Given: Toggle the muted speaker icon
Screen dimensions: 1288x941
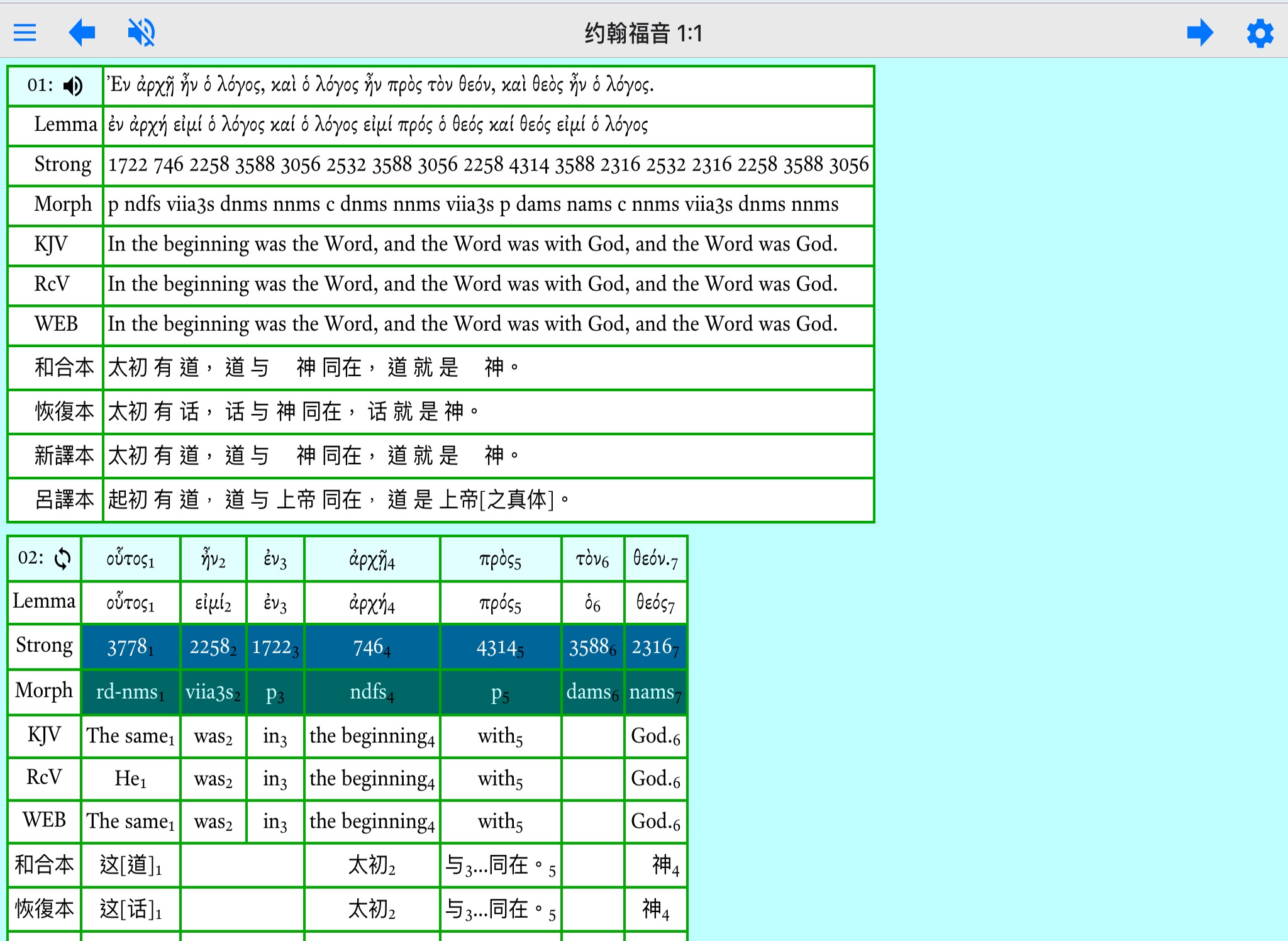Looking at the screenshot, I should pos(142,32).
